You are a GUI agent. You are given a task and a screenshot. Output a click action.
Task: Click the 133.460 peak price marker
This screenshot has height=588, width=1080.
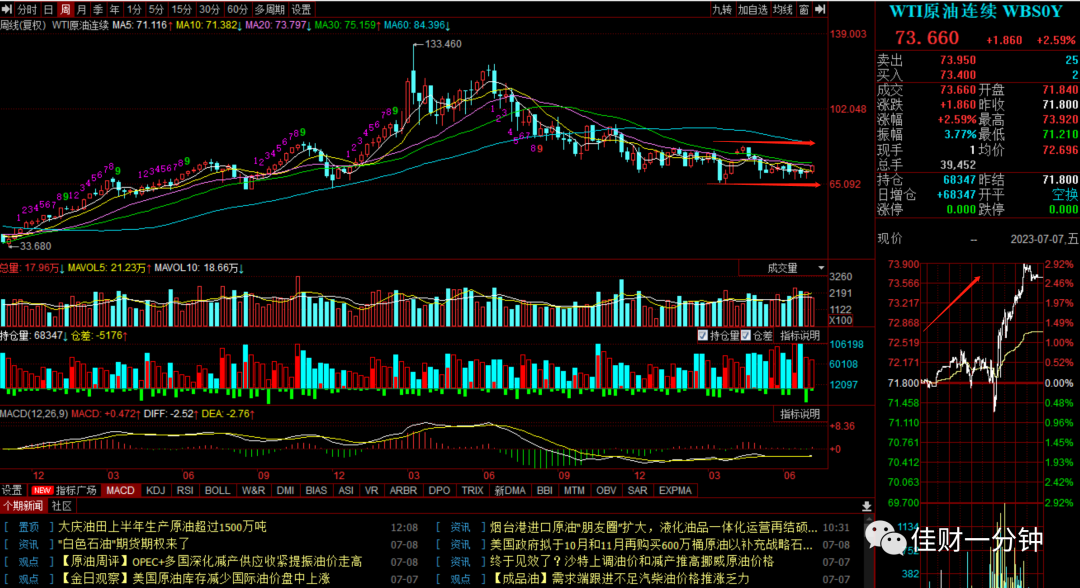point(444,44)
